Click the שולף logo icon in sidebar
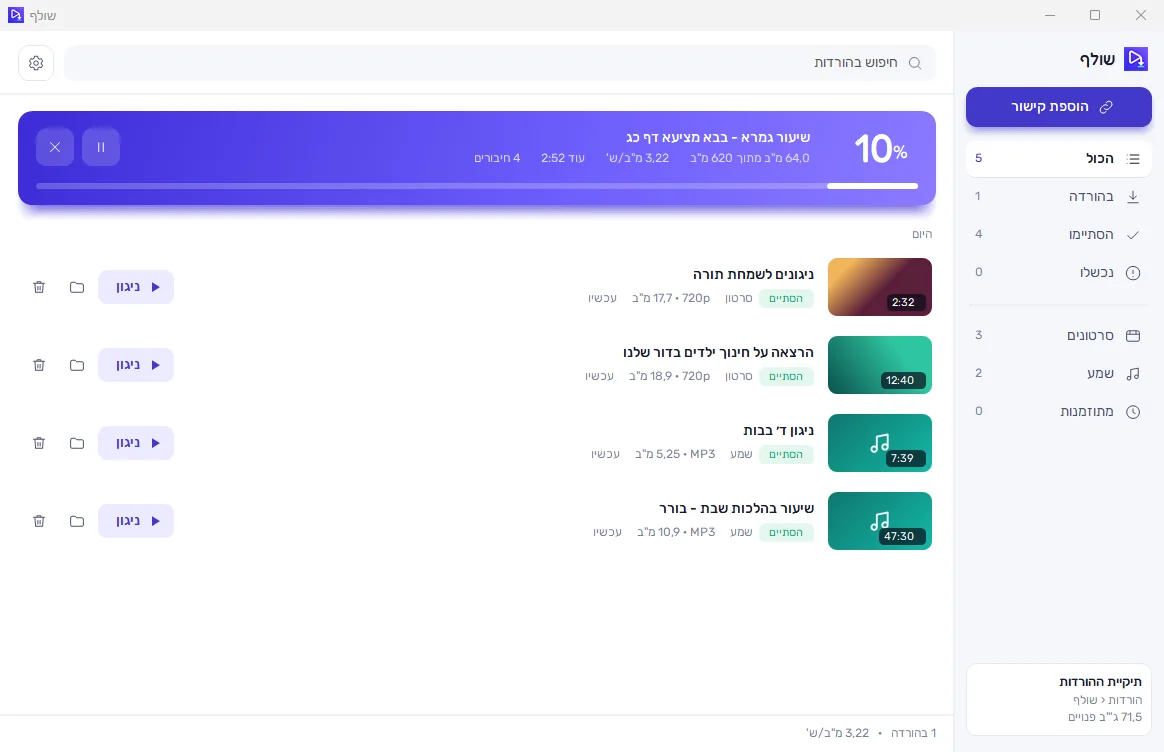 click(x=1136, y=59)
